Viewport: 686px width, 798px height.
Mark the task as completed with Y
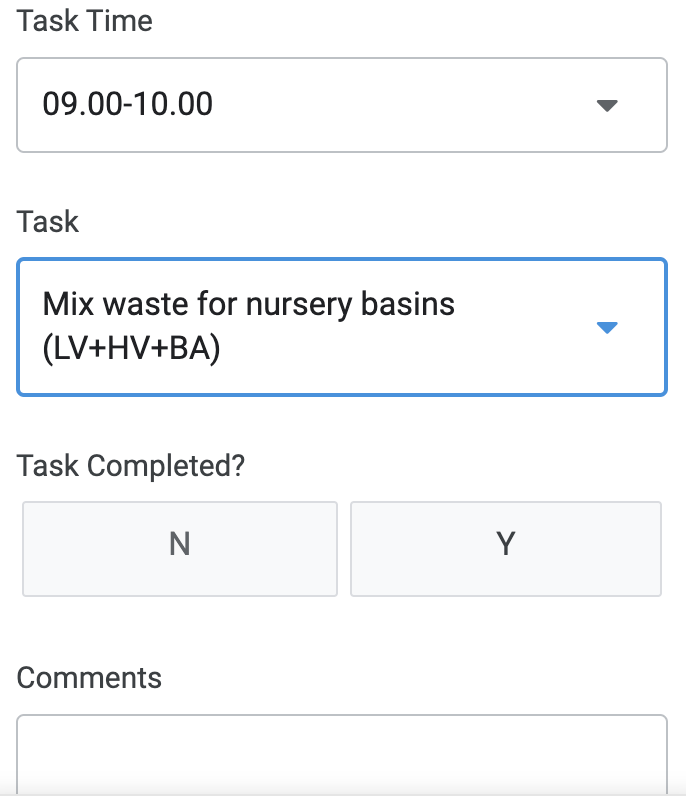506,549
